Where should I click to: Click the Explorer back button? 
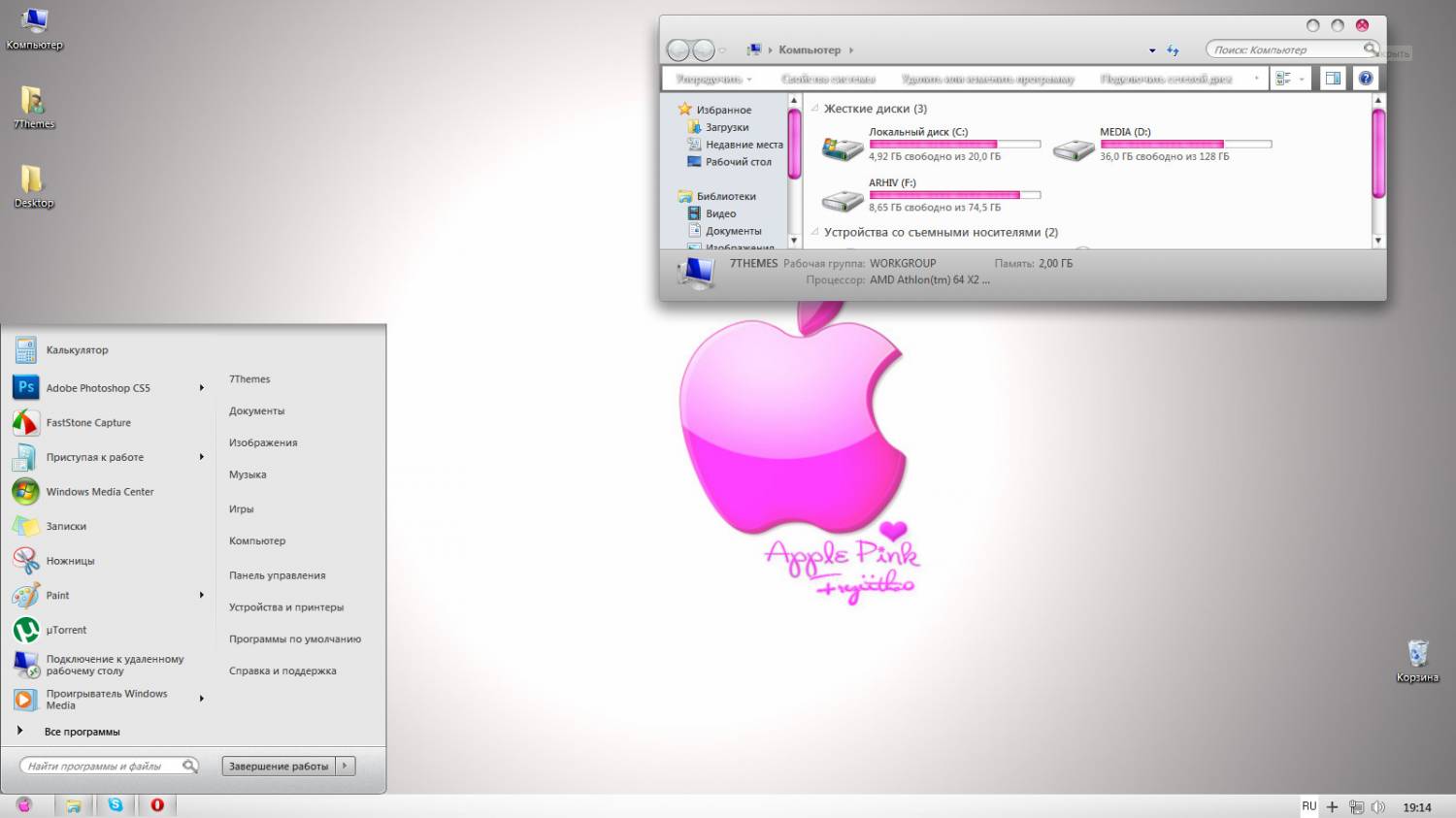pyautogui.click(x=678, y=49)
